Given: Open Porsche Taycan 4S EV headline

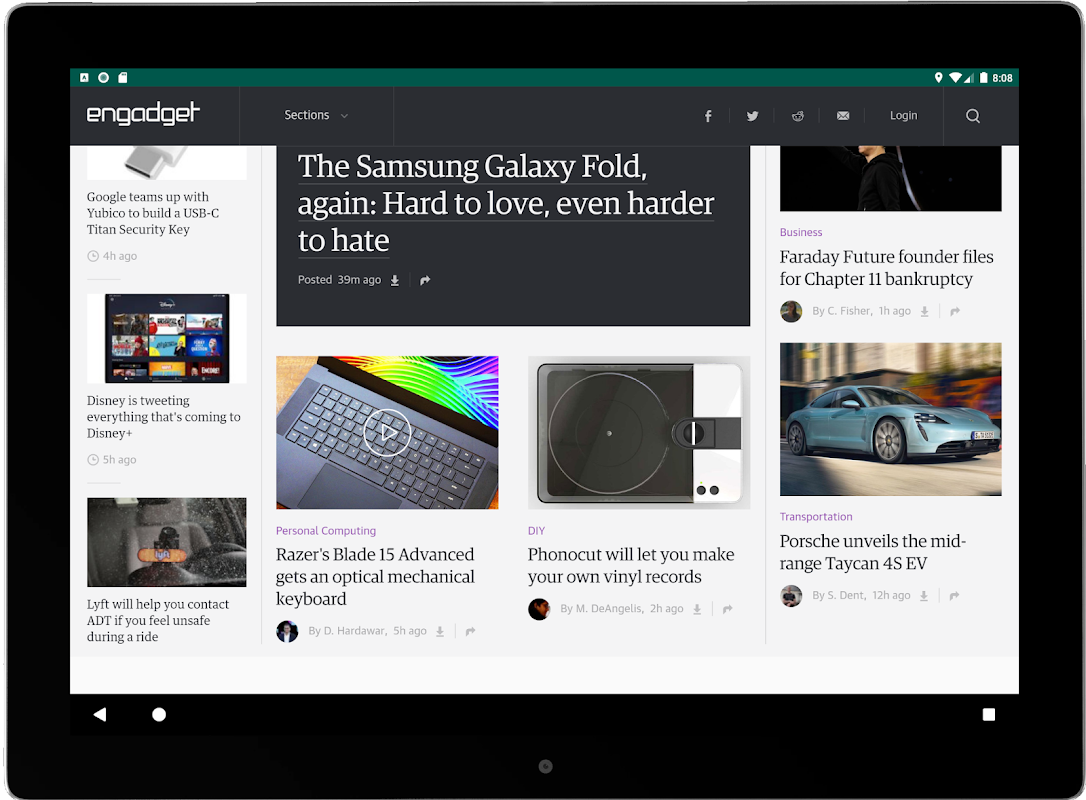Looking at the screenshot, I should (x=873, y=552).
